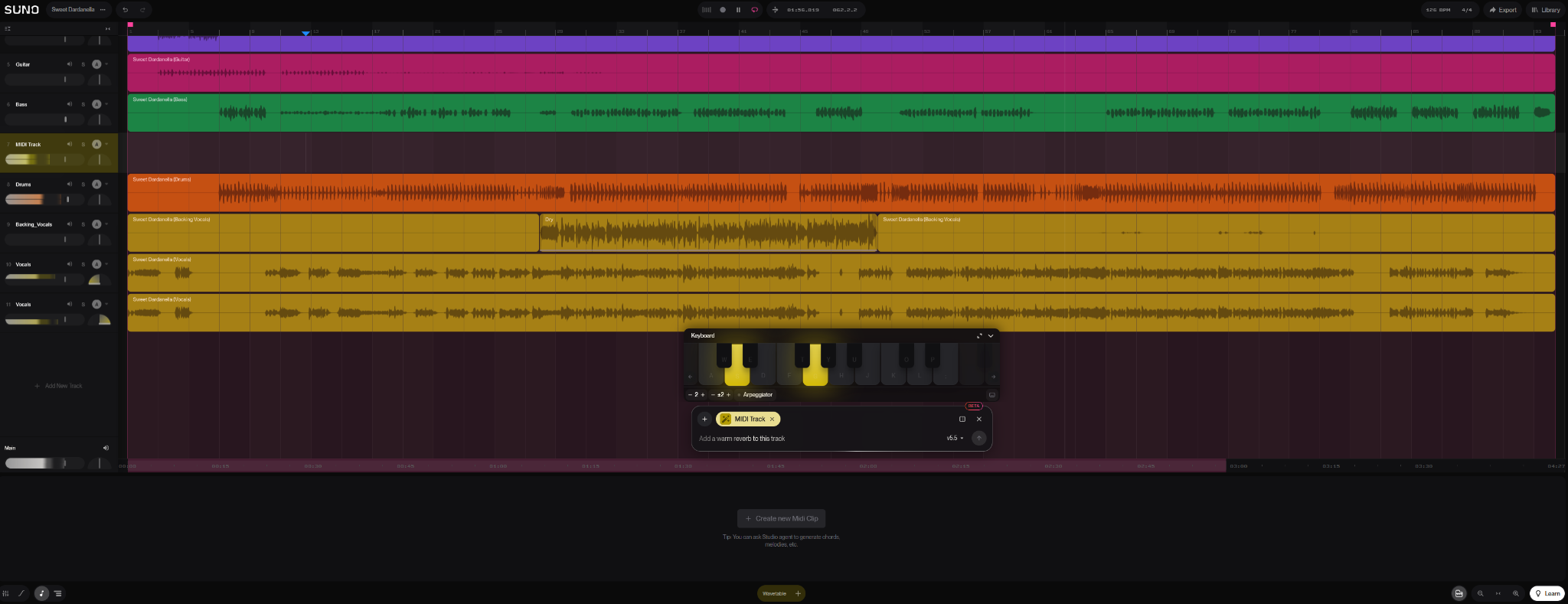Solo the Drums track
Viewport: 1568px width, 604px height.
[x=83, y=184]
